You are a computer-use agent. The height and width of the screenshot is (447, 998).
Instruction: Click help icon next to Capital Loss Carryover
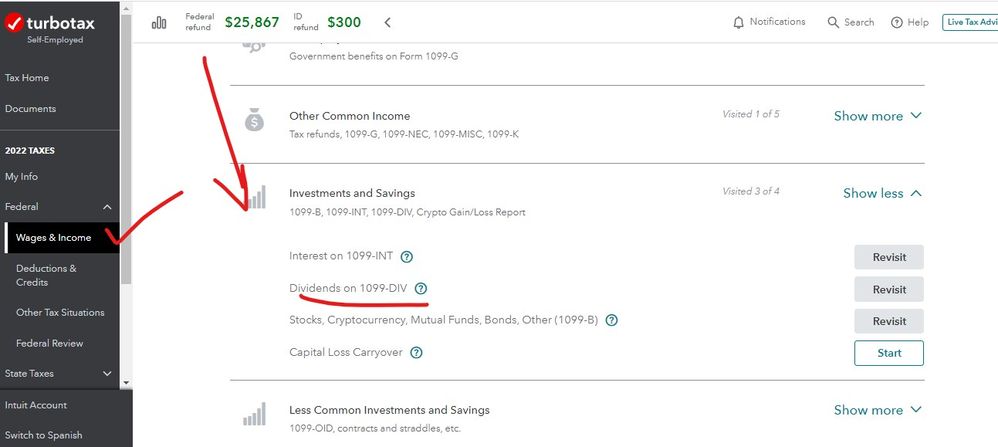(x=416, y=352)
